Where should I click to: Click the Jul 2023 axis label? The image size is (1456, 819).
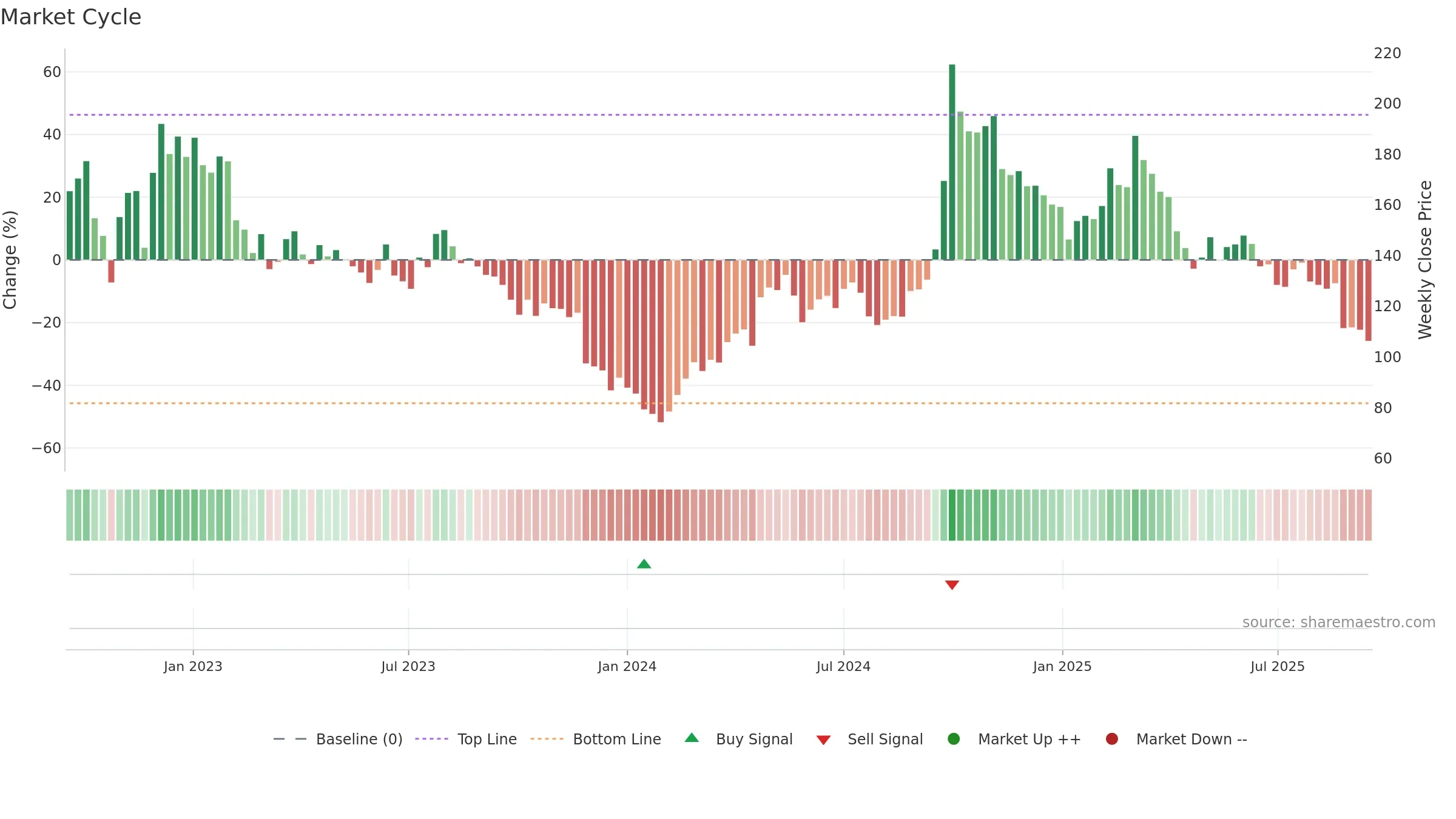pyautogui.click(x=408, y=667)
